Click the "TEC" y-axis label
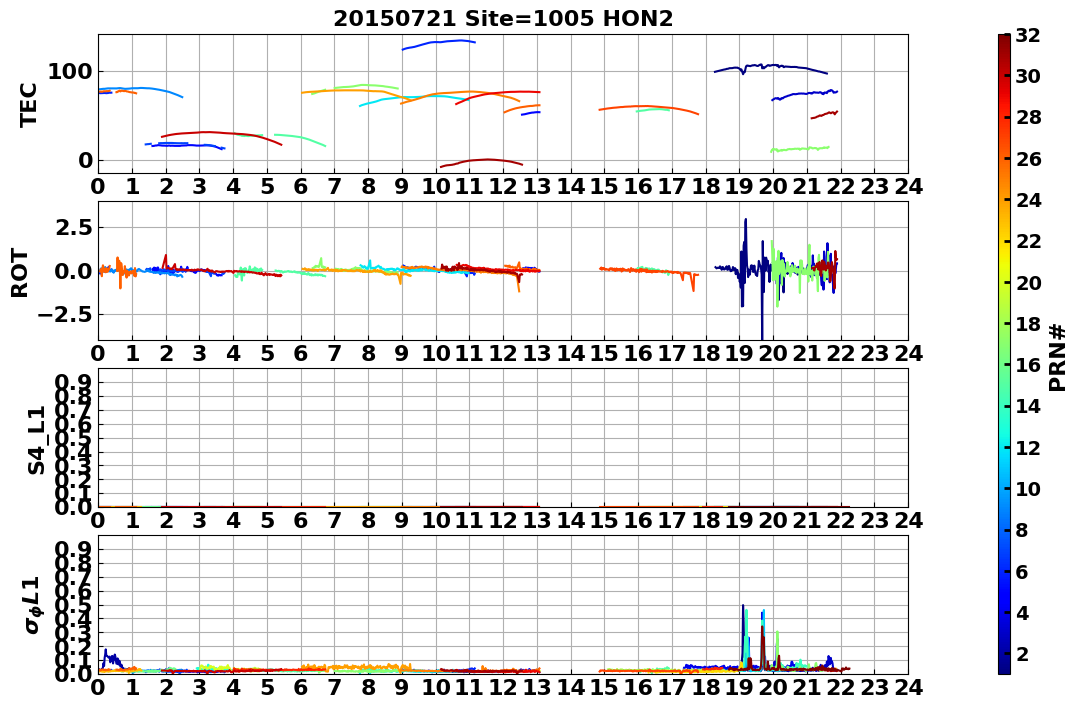1077x709 pixels. [28, 104]
